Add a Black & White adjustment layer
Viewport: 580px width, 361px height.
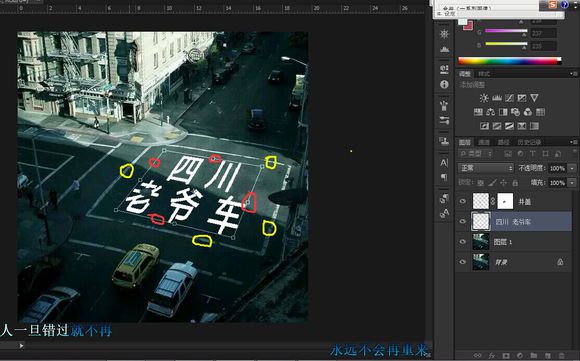[x=503, y=112]
